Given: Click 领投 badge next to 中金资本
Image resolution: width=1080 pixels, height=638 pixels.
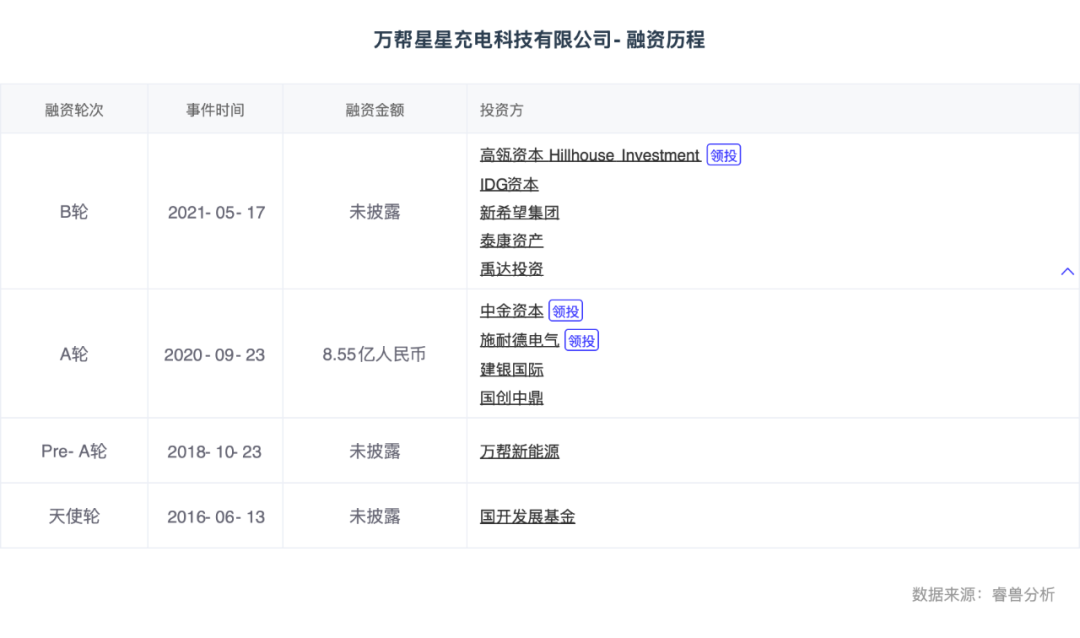Looking at the screenshot, I should point(565,311).
